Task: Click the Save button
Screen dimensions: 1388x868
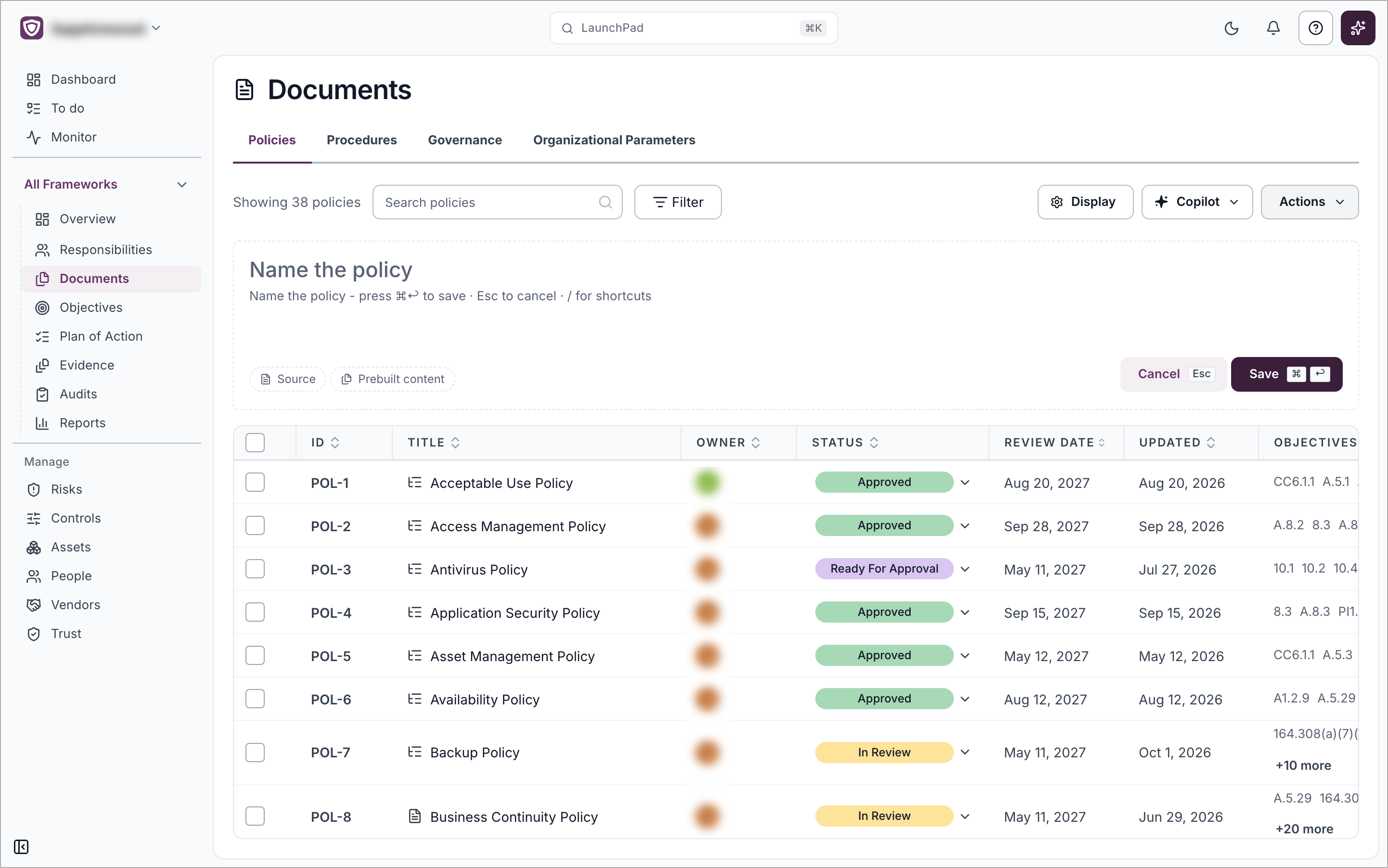Action: (1286, 374)
